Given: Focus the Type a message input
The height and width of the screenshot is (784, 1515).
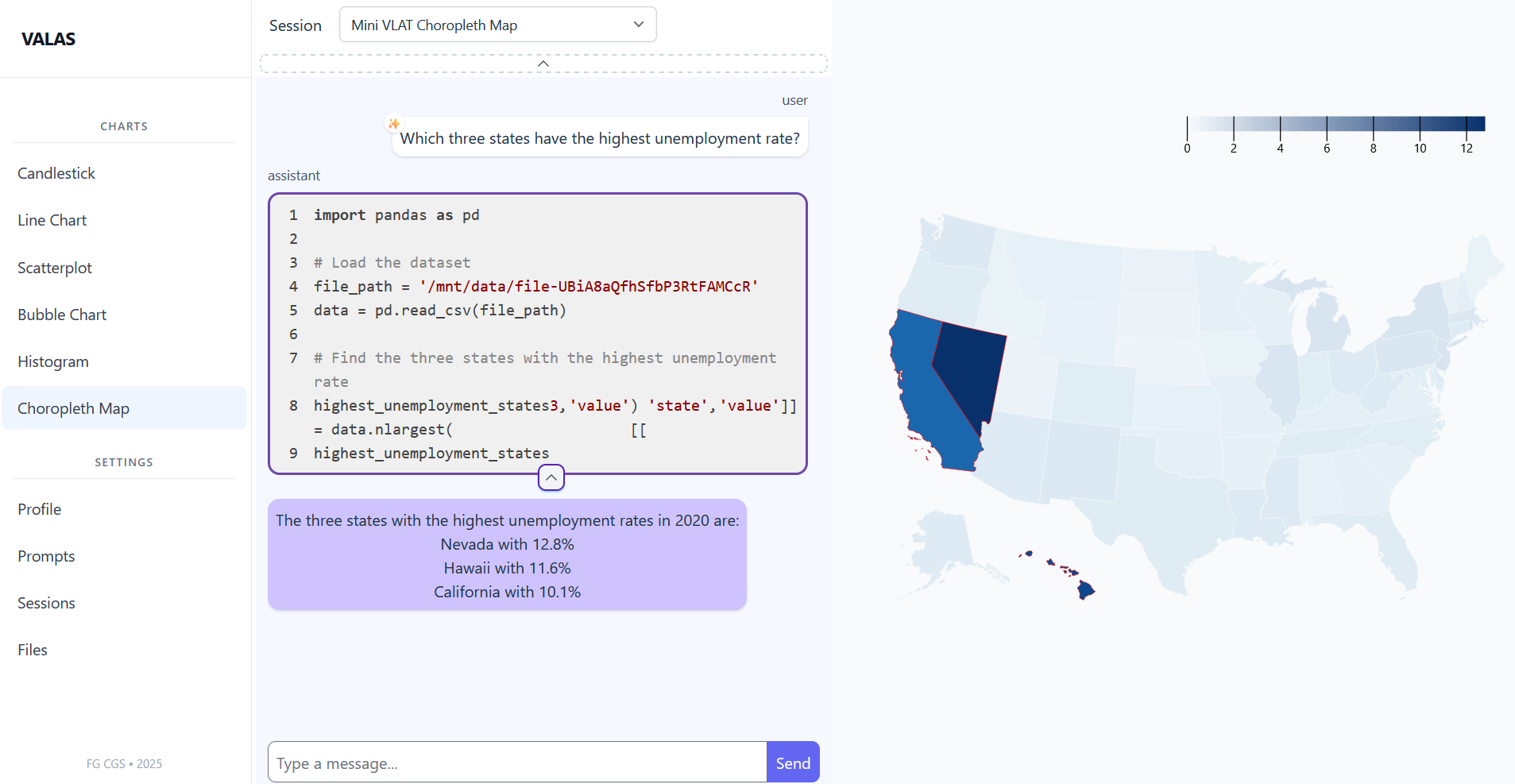Looking at the screenshot, I should (517, 763).
